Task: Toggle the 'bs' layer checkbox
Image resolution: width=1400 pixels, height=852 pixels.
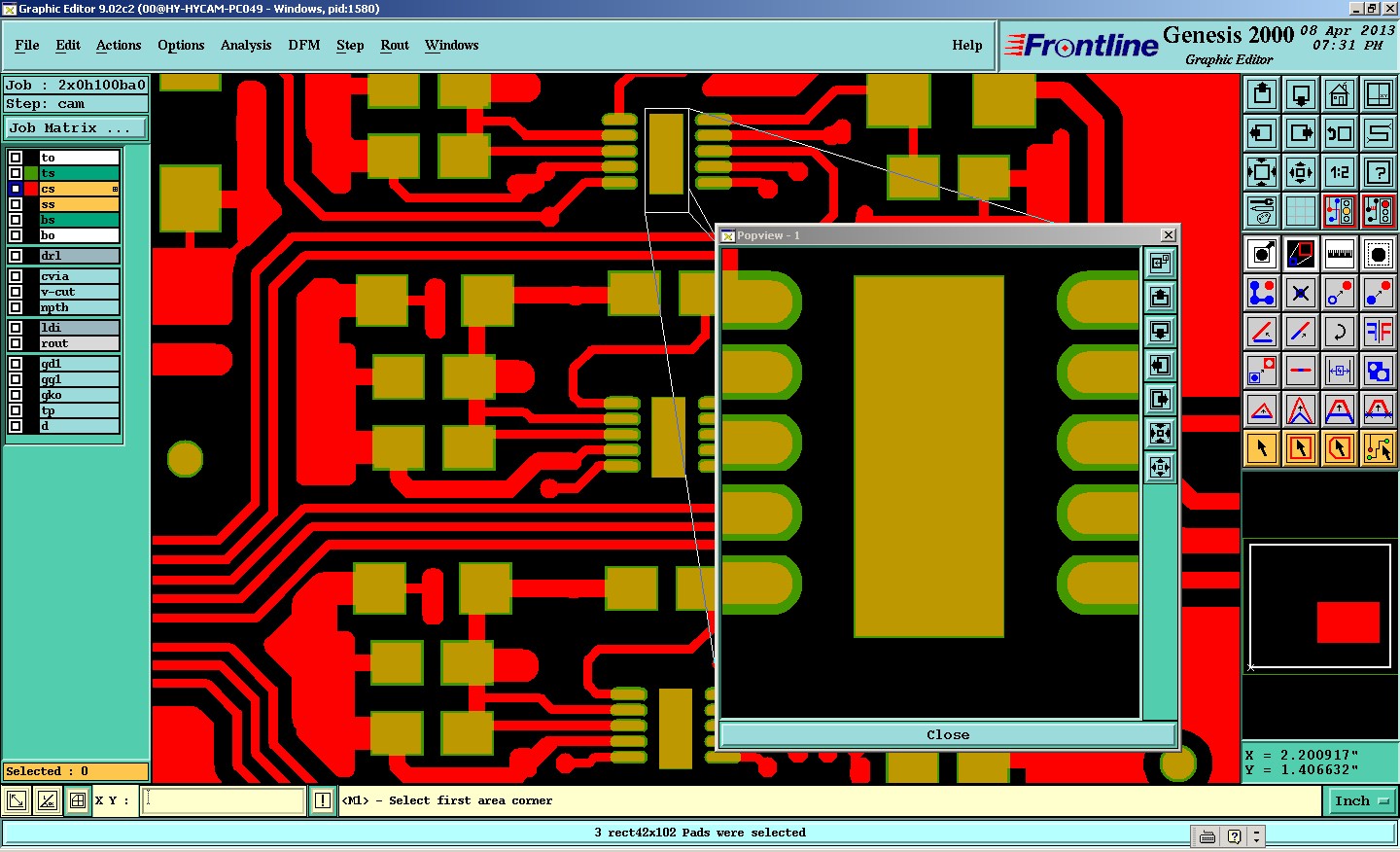Action: (16, 220)
